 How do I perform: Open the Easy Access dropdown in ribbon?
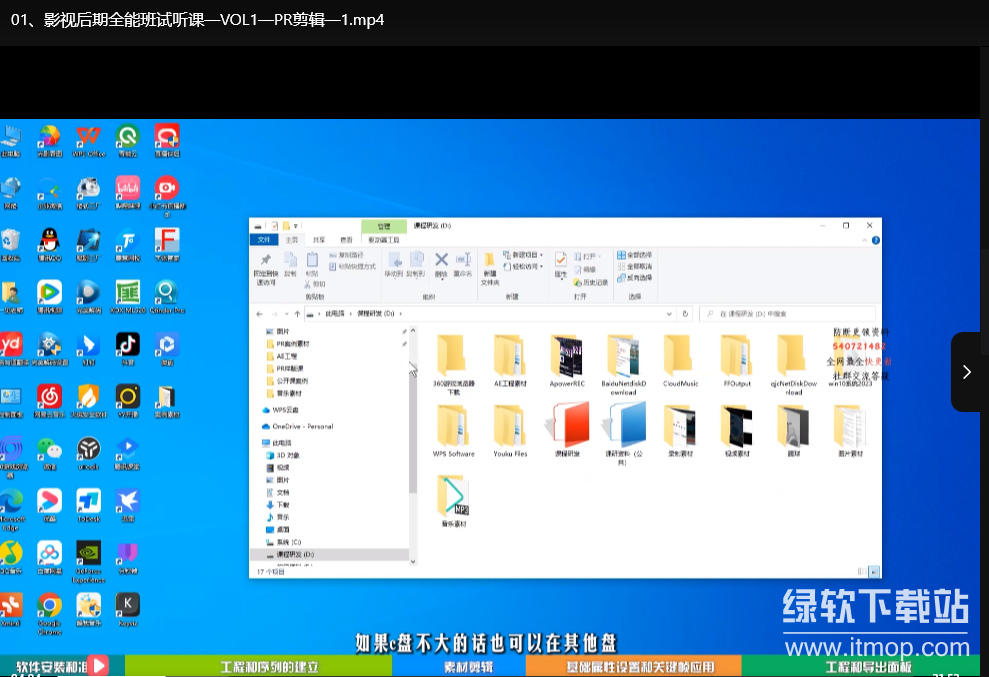(x=523, y=266)
